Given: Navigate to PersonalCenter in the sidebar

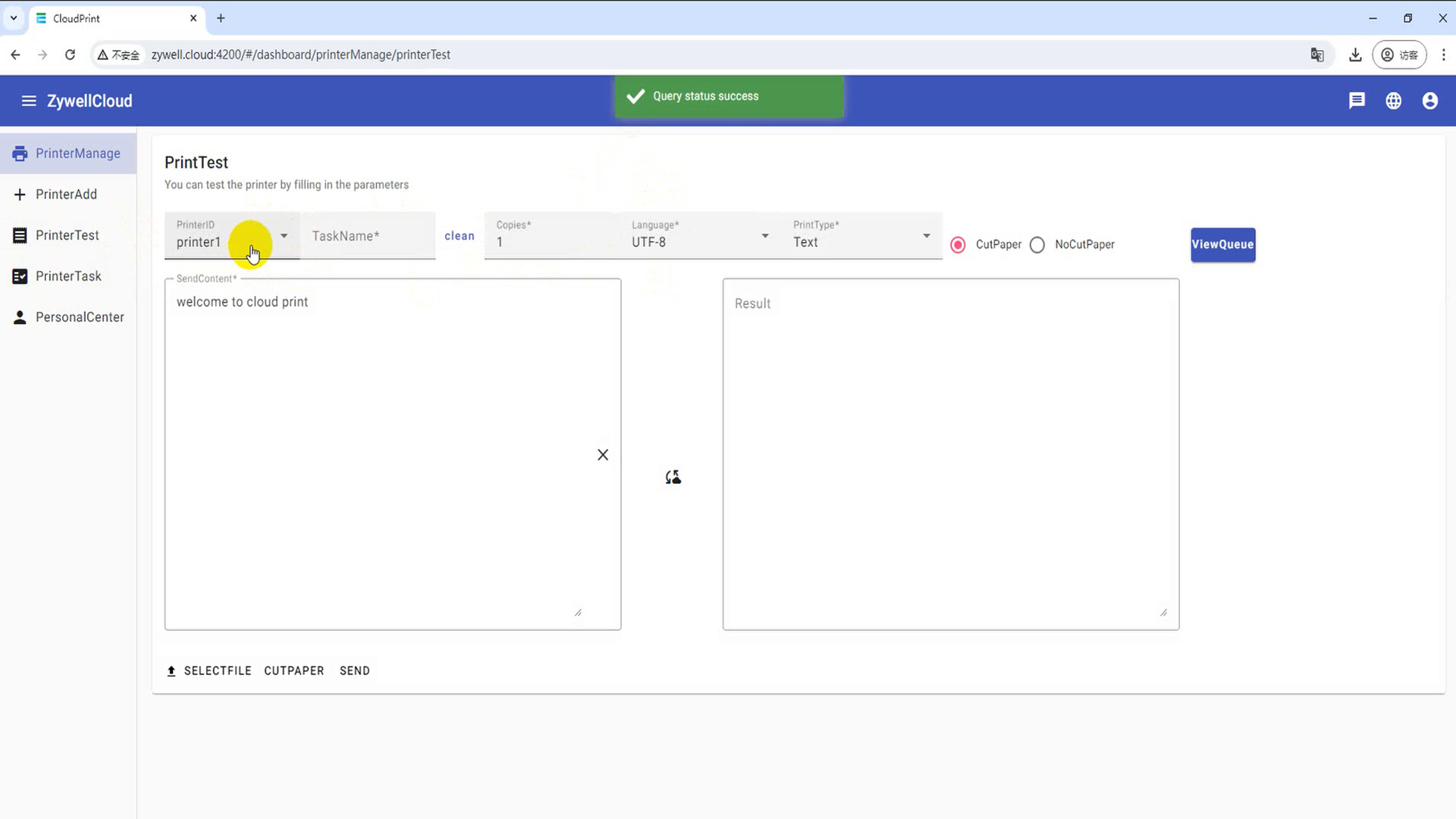Looking at the screenshot, I should pos(79,317).
